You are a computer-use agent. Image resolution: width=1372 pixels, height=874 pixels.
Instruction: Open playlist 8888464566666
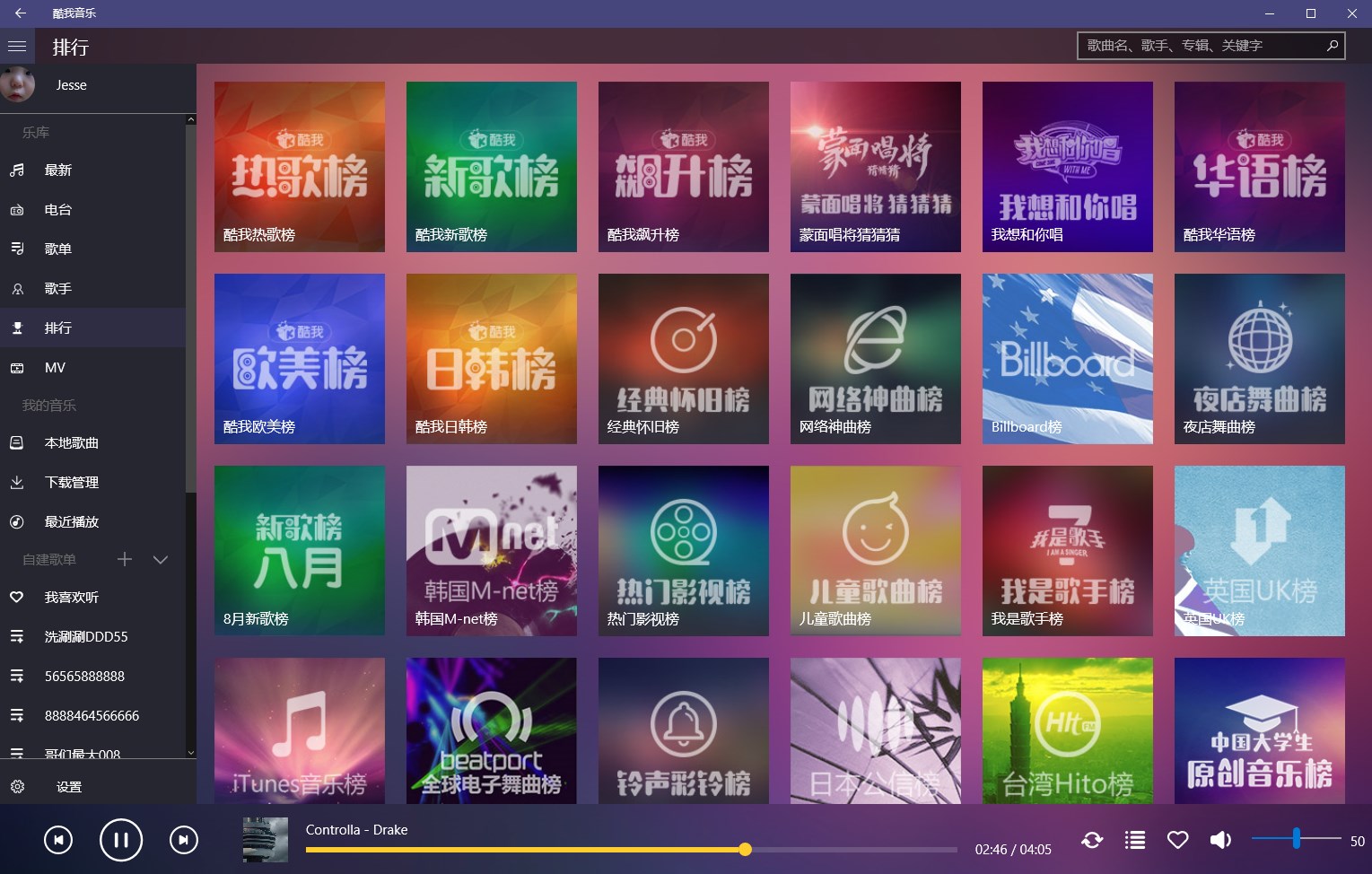[x=92, y=715]
